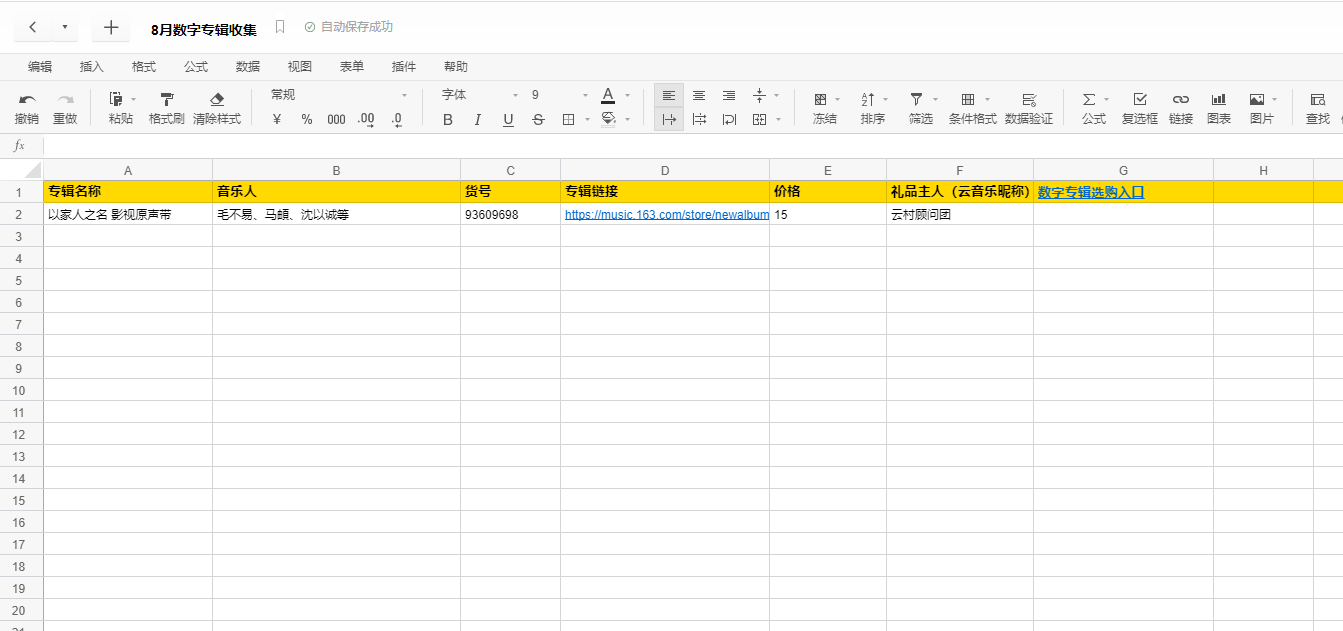Open the 数字专辑选购入口 link in G1
Viewport: 1343px width, 631px height.
click(1090, 192)
